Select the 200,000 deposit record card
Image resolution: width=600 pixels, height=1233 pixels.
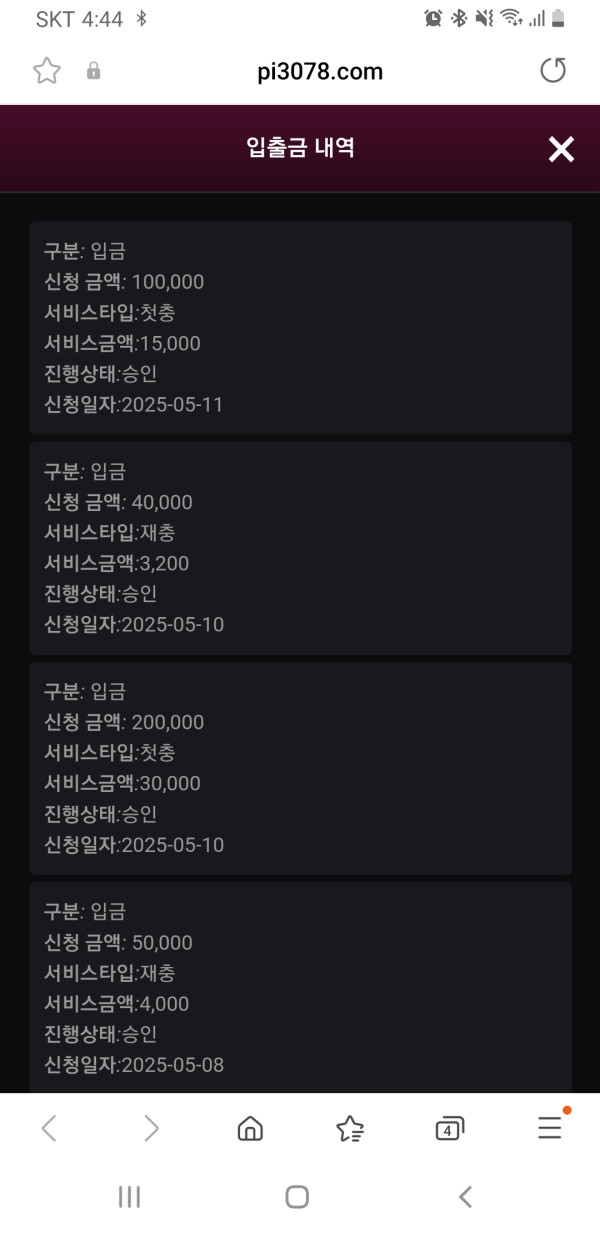click(300, 768)
